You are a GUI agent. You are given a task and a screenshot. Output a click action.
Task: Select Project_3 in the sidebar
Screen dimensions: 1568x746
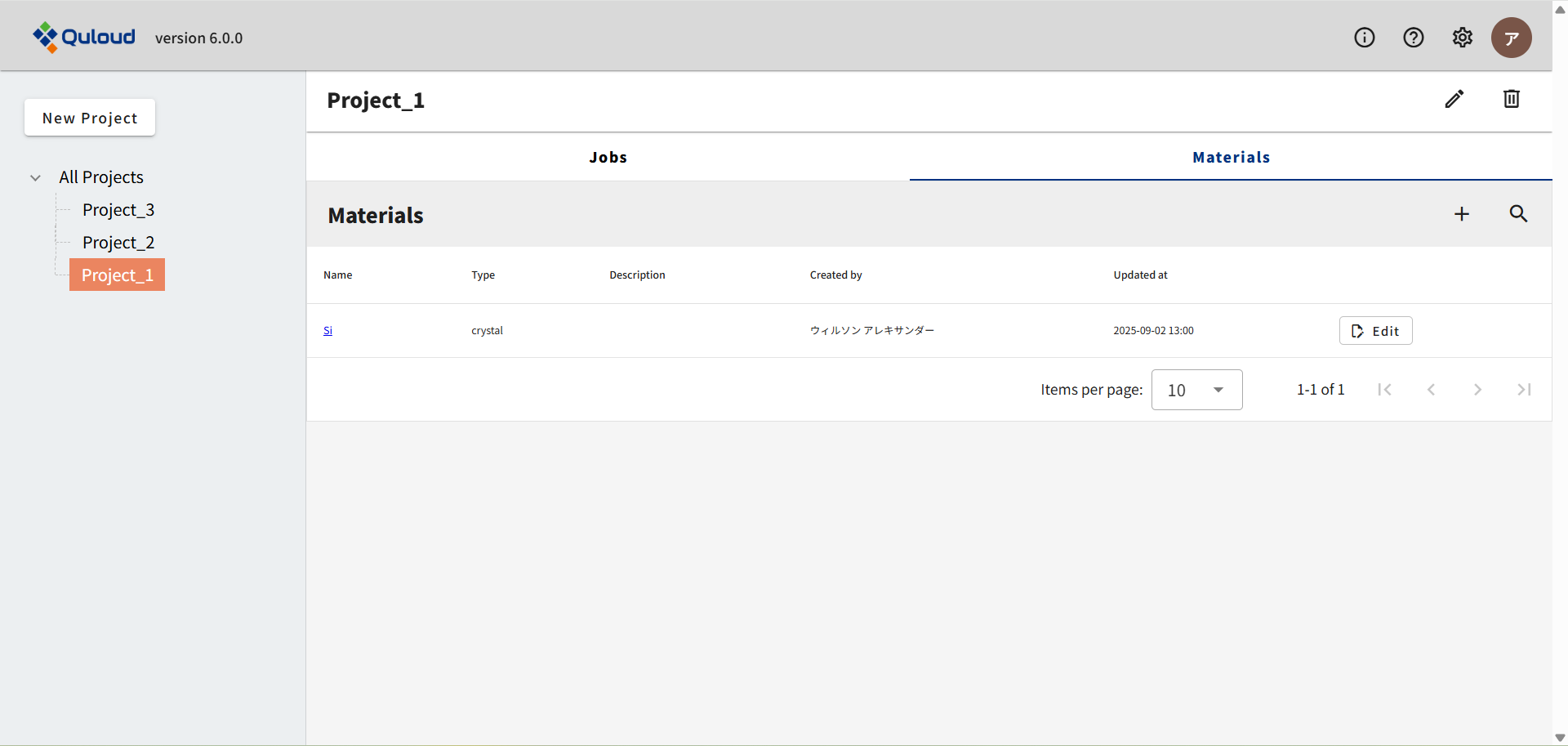click(x=118, y=210)
